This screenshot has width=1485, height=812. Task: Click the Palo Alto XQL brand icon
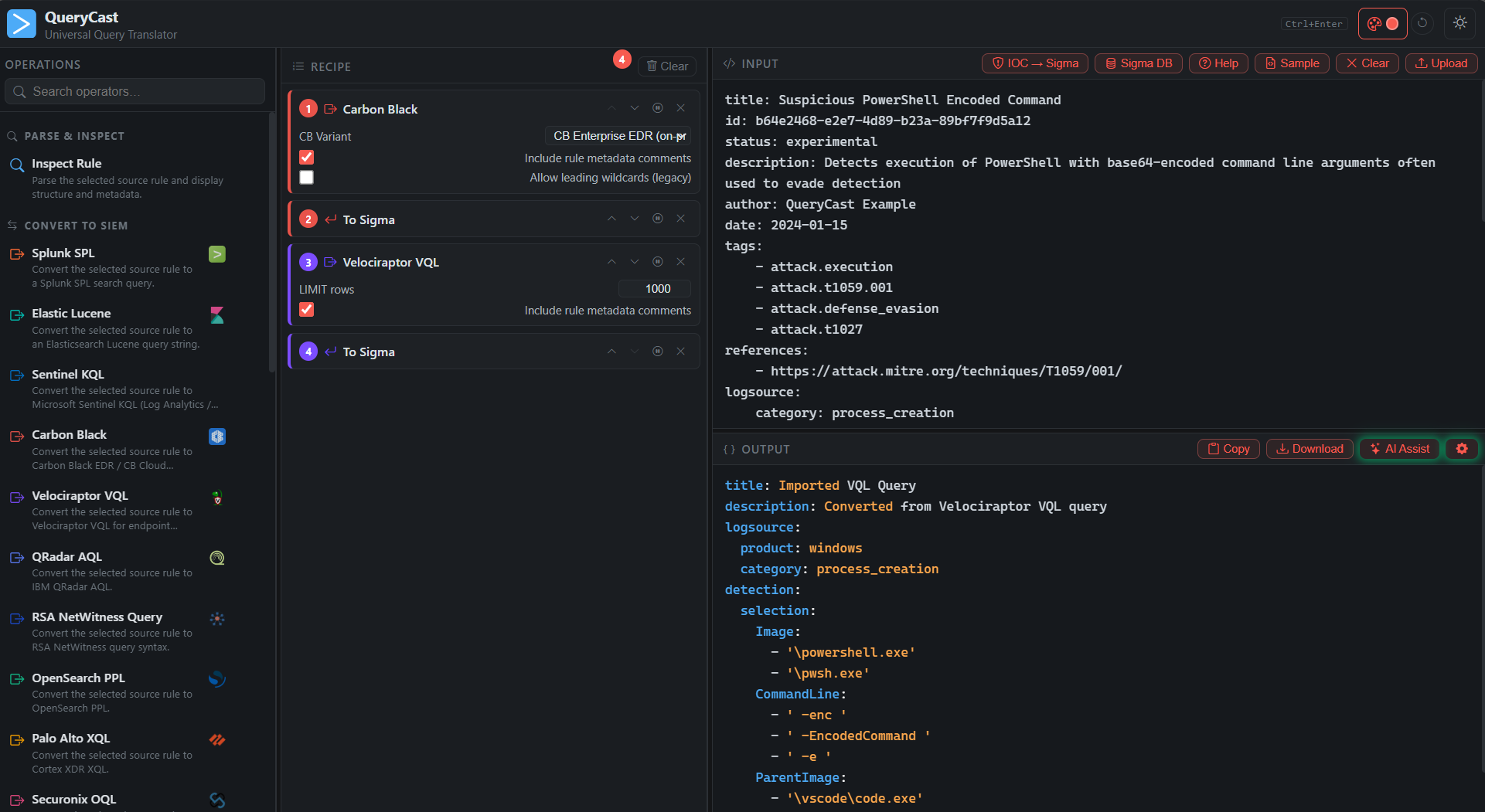pyautogui.click(x=217, y=740)
